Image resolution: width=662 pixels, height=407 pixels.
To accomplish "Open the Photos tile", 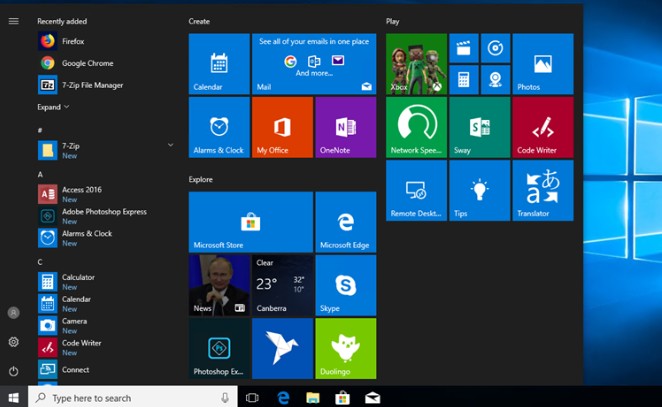I will coord(543,64).
